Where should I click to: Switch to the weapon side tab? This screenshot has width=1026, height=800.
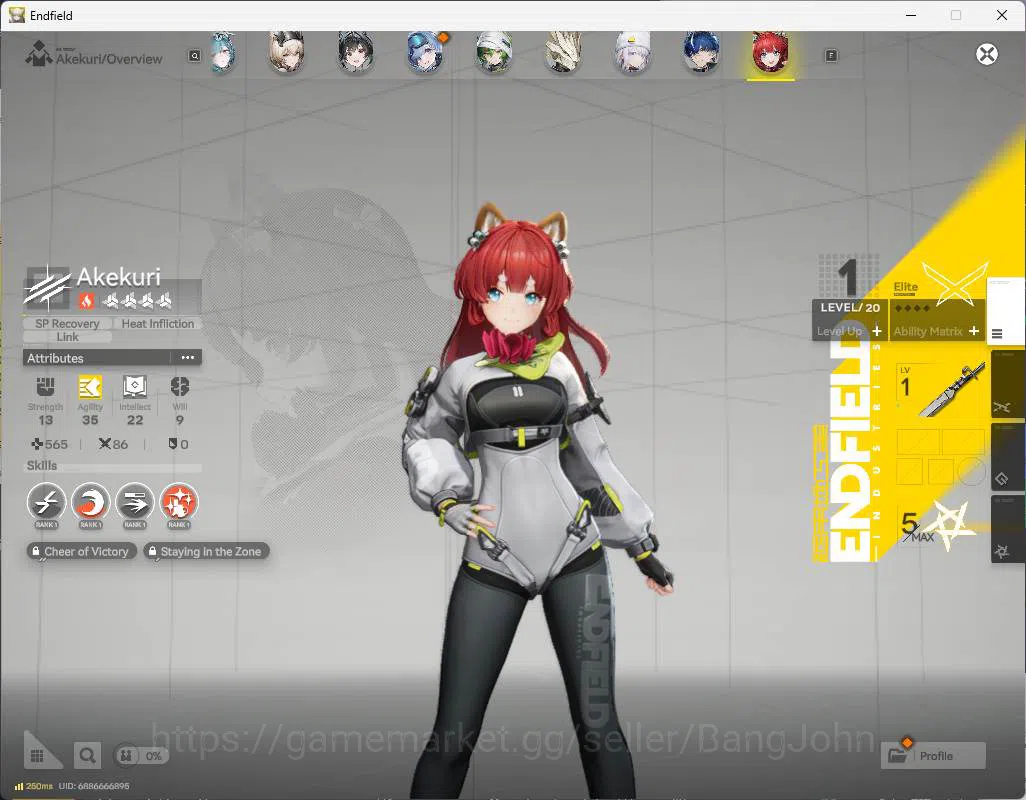(x=1008, y=385)
